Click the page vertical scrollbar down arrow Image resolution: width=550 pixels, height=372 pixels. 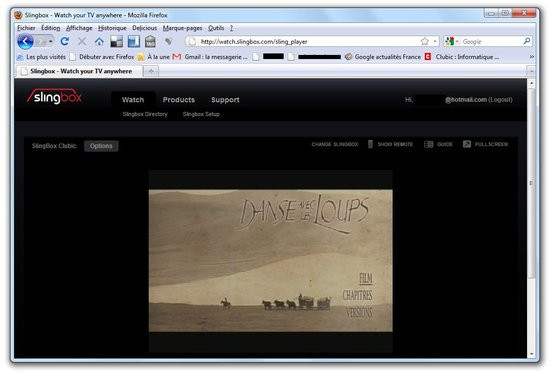click(x=531, y=354)
